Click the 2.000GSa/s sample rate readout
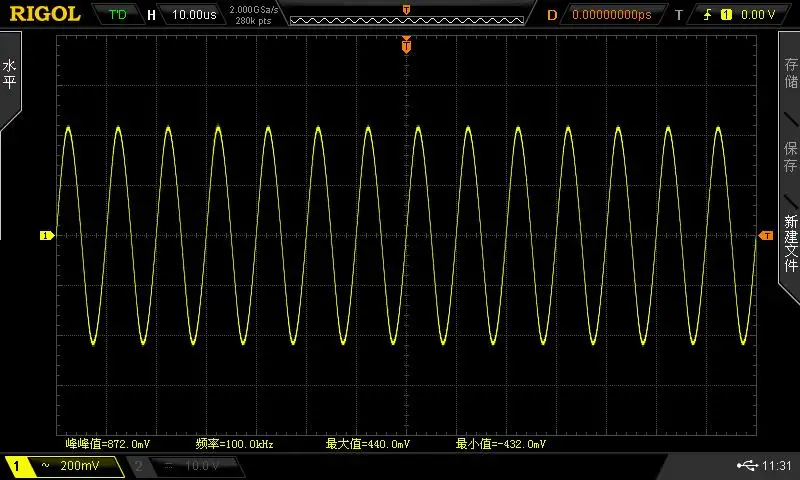800x480 pixels. pyautogui.click(x=254, y=10)
